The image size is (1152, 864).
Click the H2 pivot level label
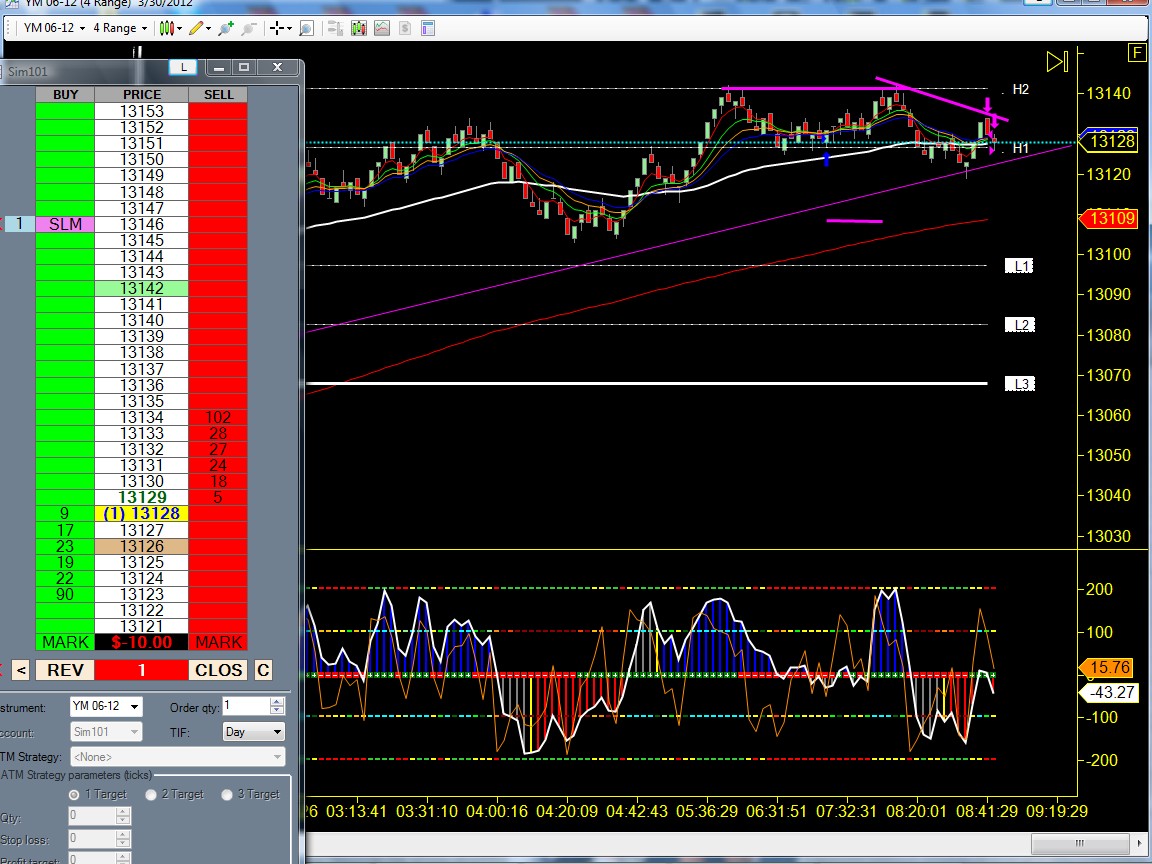pos(1020,90)
